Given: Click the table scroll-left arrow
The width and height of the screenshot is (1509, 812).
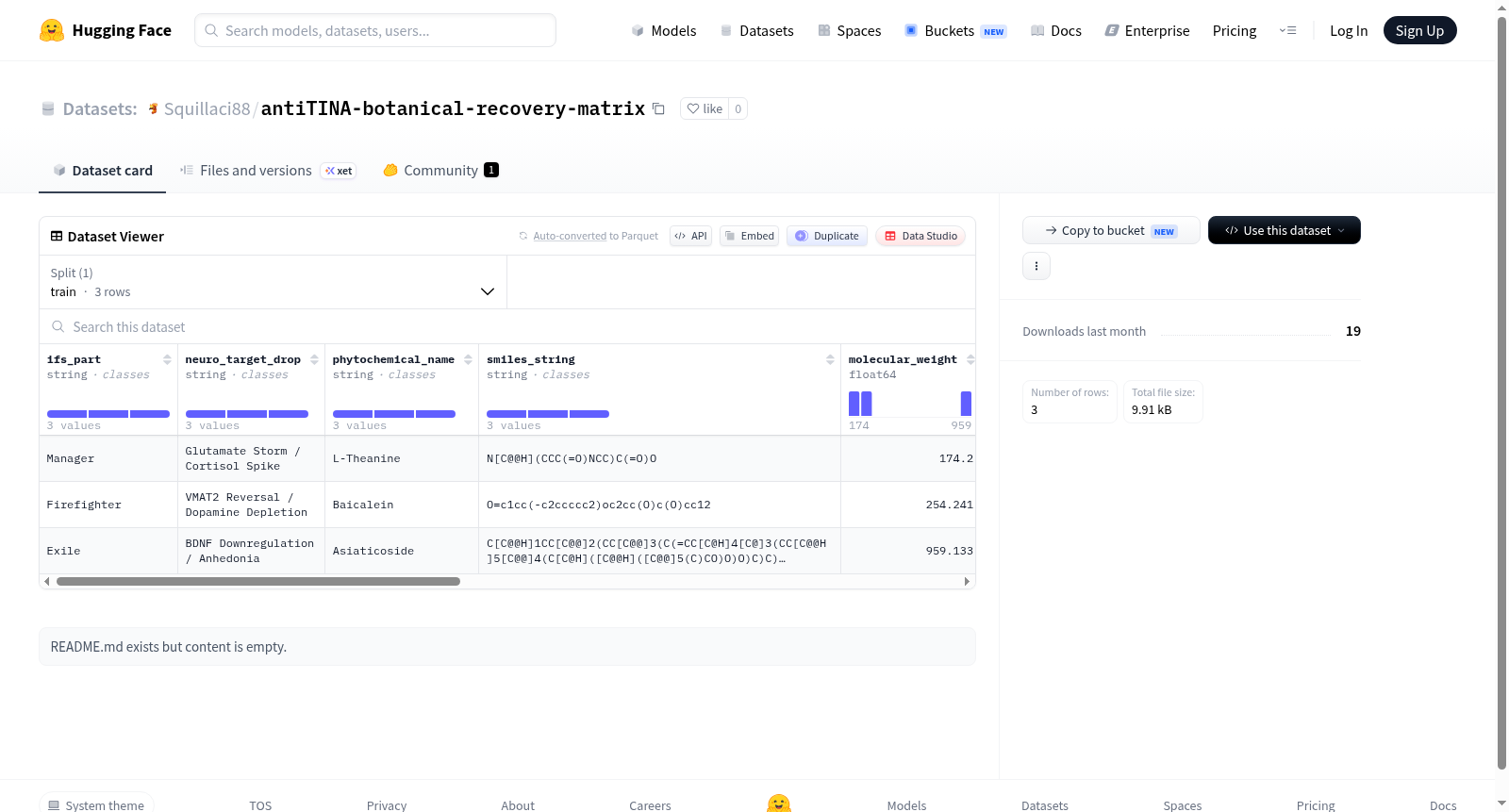Looking at the screenshot, I should click(x=47, y=581).
